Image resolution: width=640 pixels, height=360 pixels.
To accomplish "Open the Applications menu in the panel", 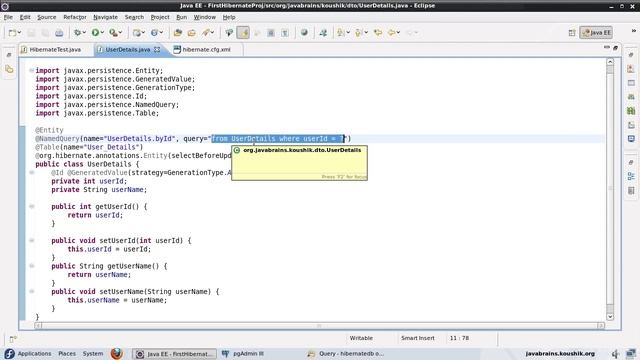I will (x=34, y=353).
